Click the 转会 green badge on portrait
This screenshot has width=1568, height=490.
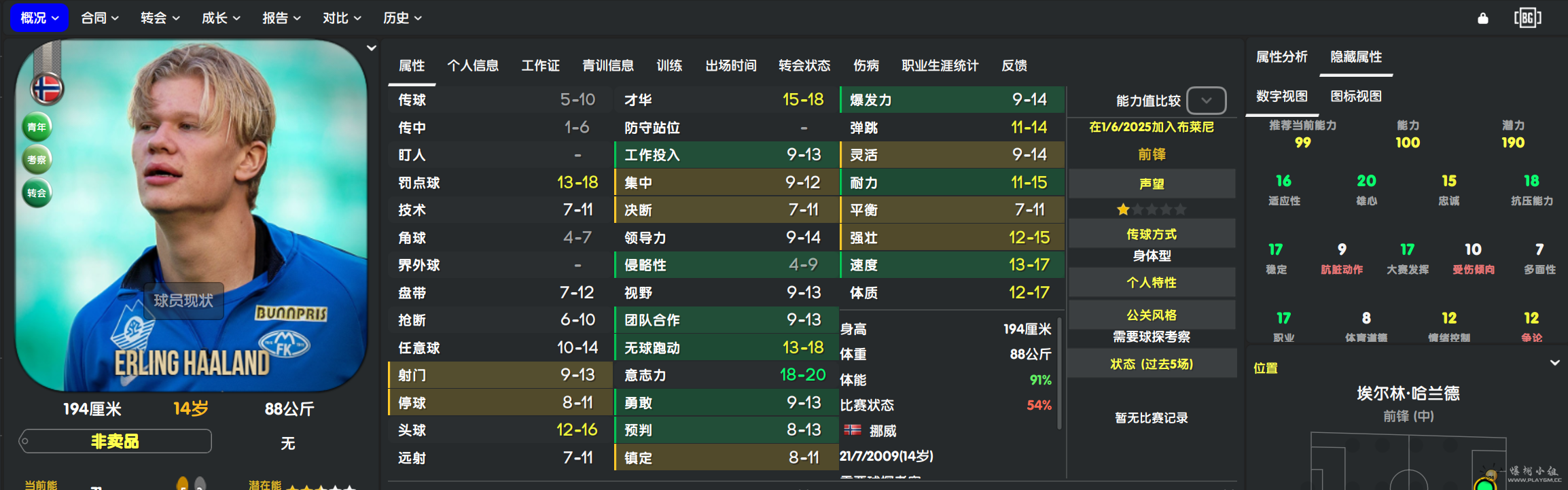37,193
